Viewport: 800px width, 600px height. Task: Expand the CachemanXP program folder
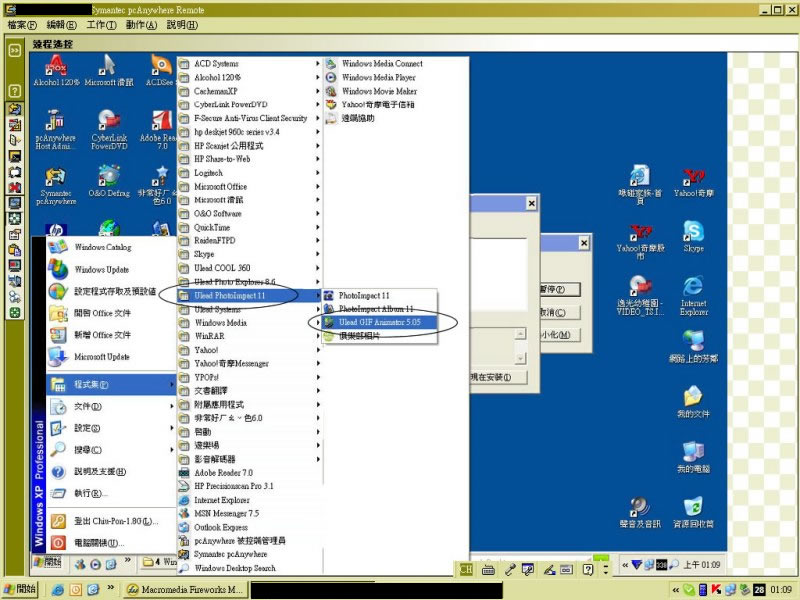(250, 91)
